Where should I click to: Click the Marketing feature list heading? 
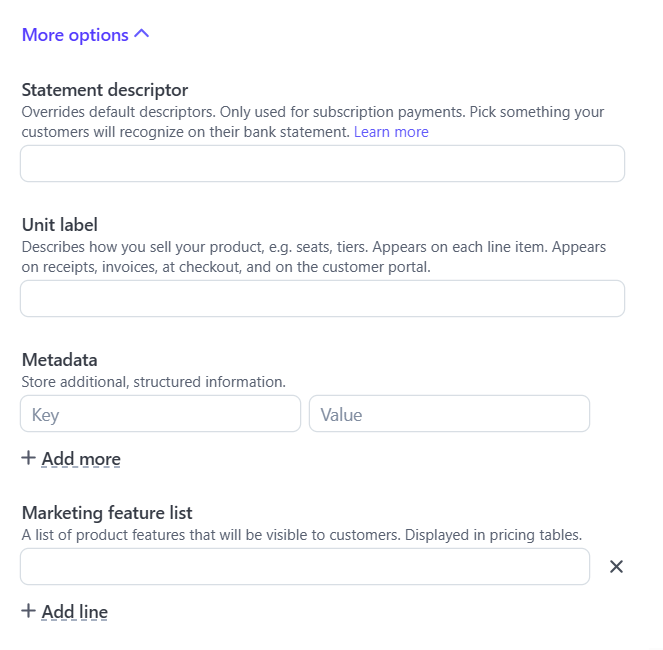(x=107, y=513)
